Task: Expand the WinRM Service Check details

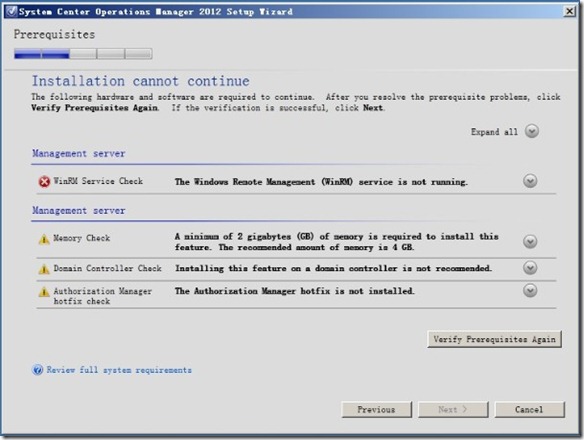Action: 530,181
